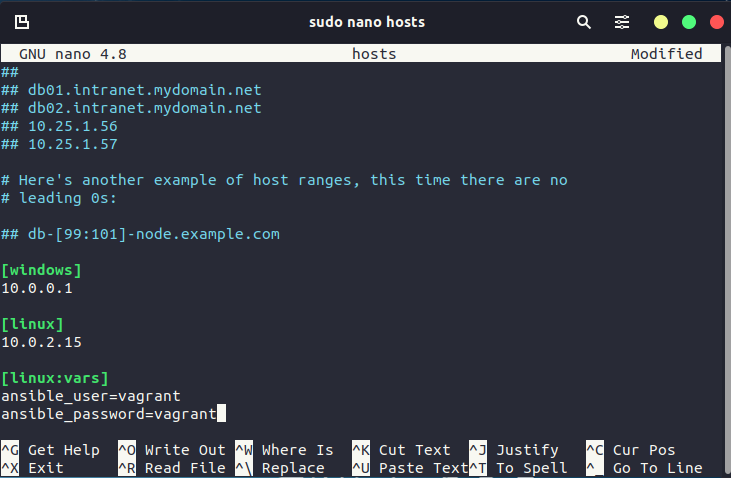Click the yellow minimize window button
Screen dimensions: 731x478
[x=661, y=22]
